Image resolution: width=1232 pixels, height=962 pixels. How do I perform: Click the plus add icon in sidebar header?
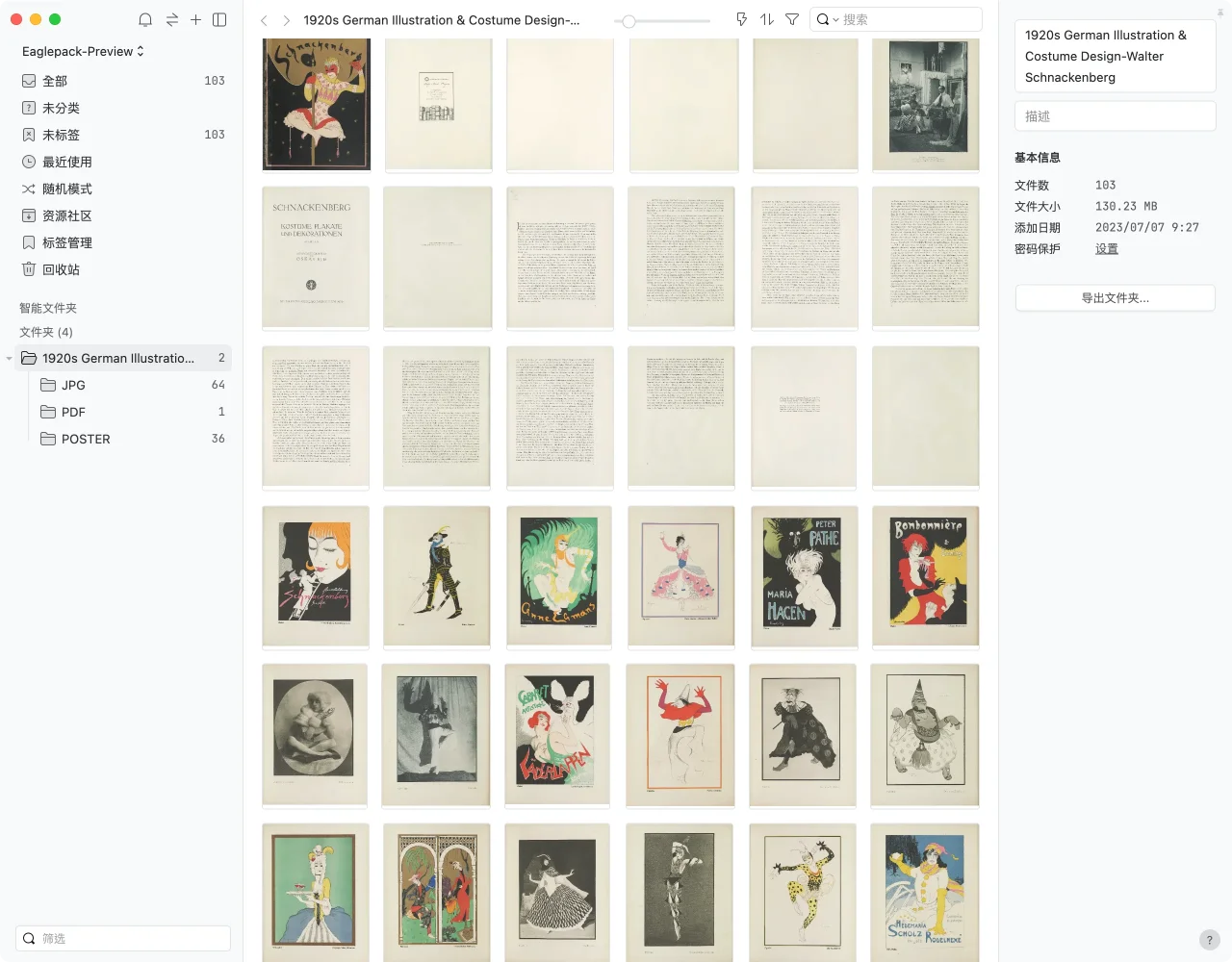click(x=195, y=19)
